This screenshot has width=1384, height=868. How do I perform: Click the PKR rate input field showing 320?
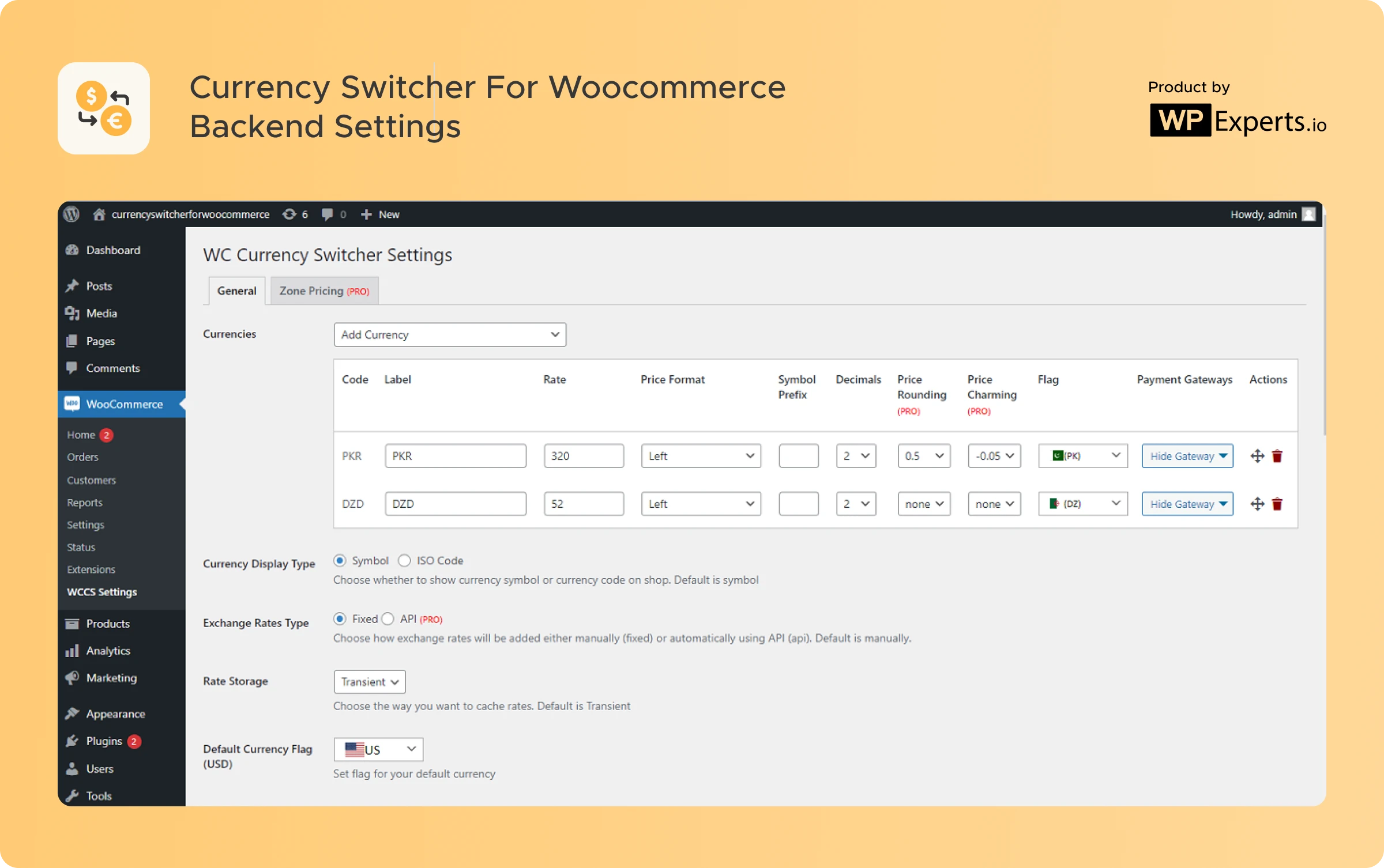(x=583, y=456)
